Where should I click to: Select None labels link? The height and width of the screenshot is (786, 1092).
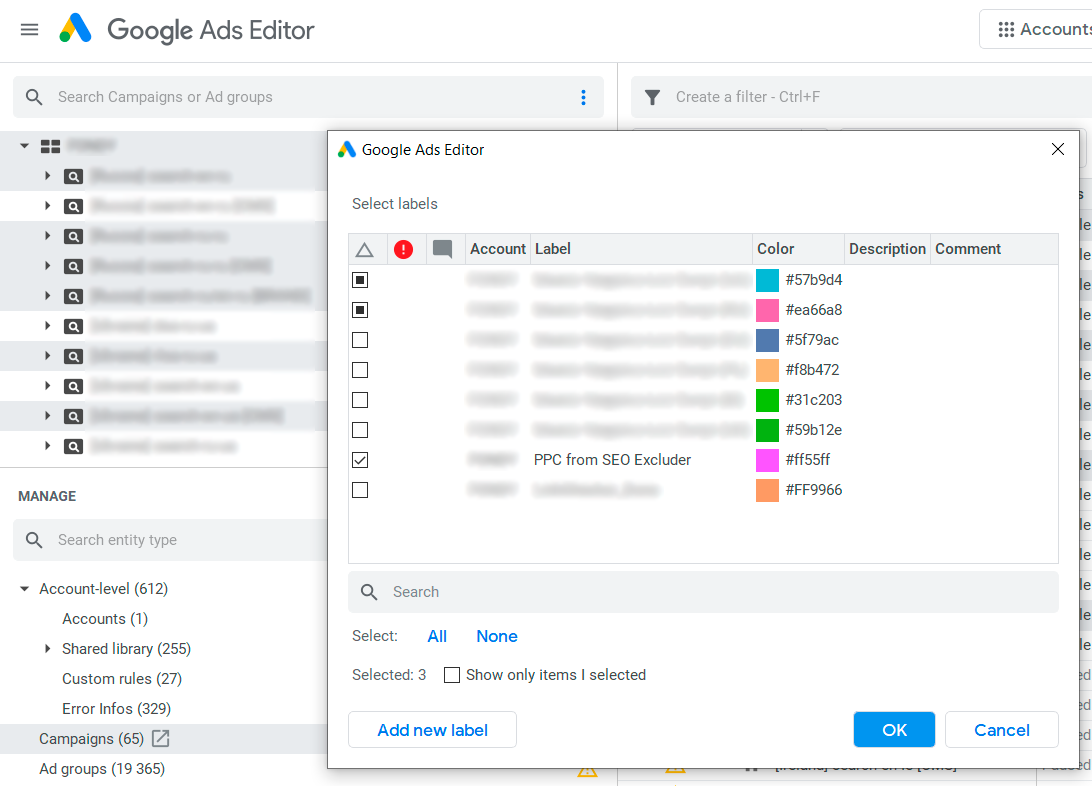(497, 636)
